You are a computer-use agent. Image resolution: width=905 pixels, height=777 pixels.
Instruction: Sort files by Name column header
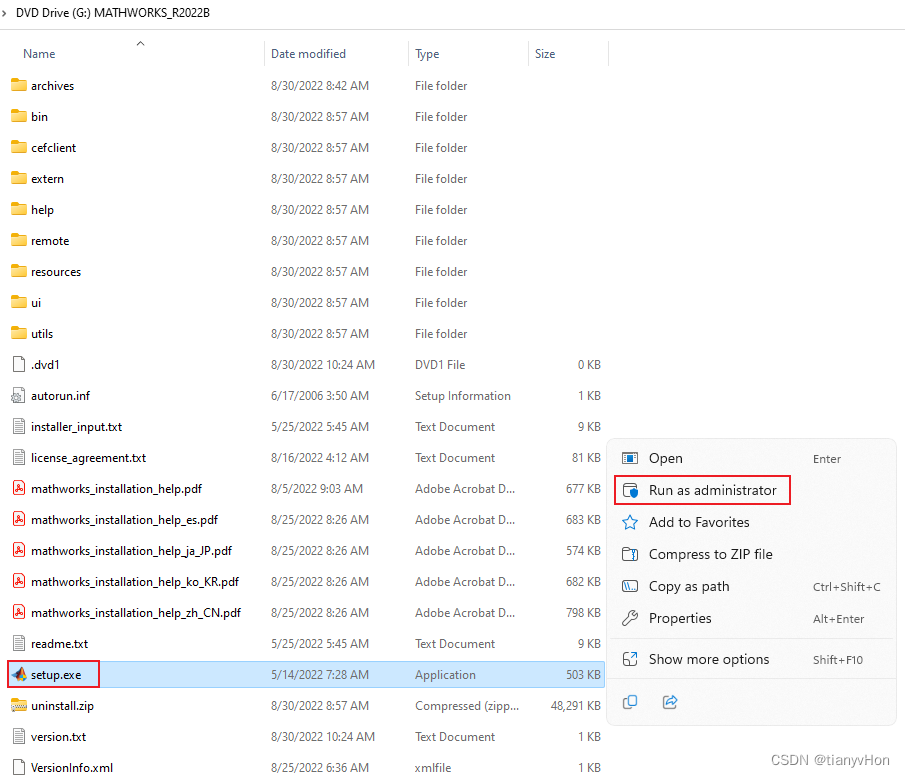pyautogui.click(x=39, y=54)
